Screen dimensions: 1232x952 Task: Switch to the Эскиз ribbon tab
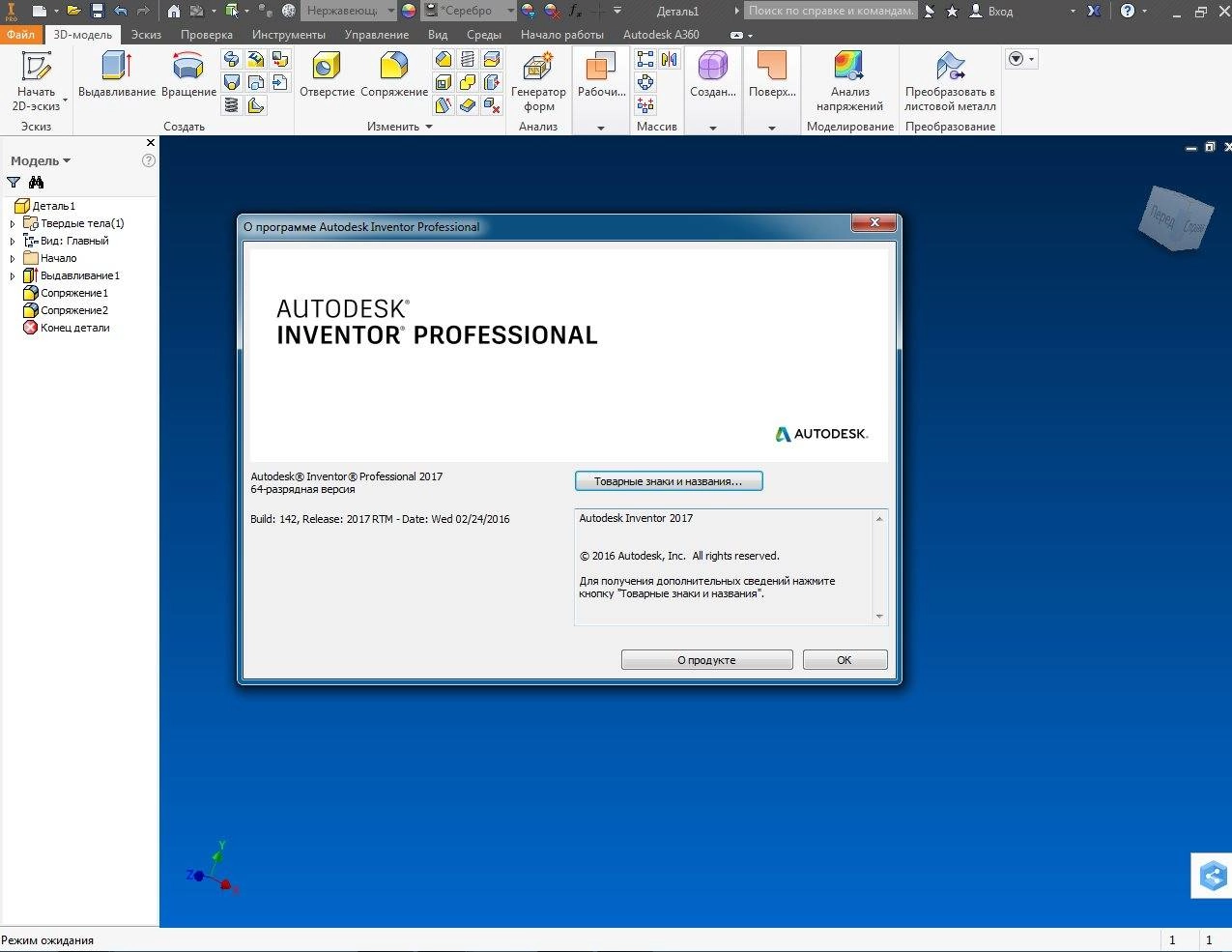(x=146, y=34)
